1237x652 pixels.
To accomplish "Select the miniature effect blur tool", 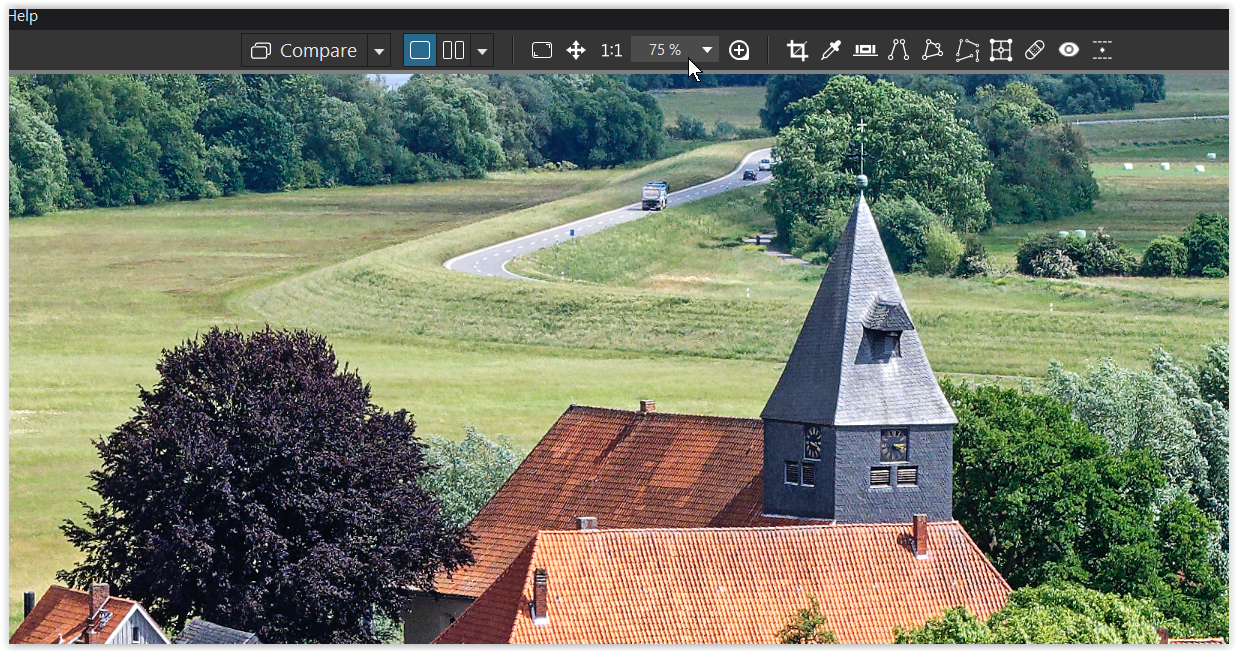I will tap(1102, 50).
